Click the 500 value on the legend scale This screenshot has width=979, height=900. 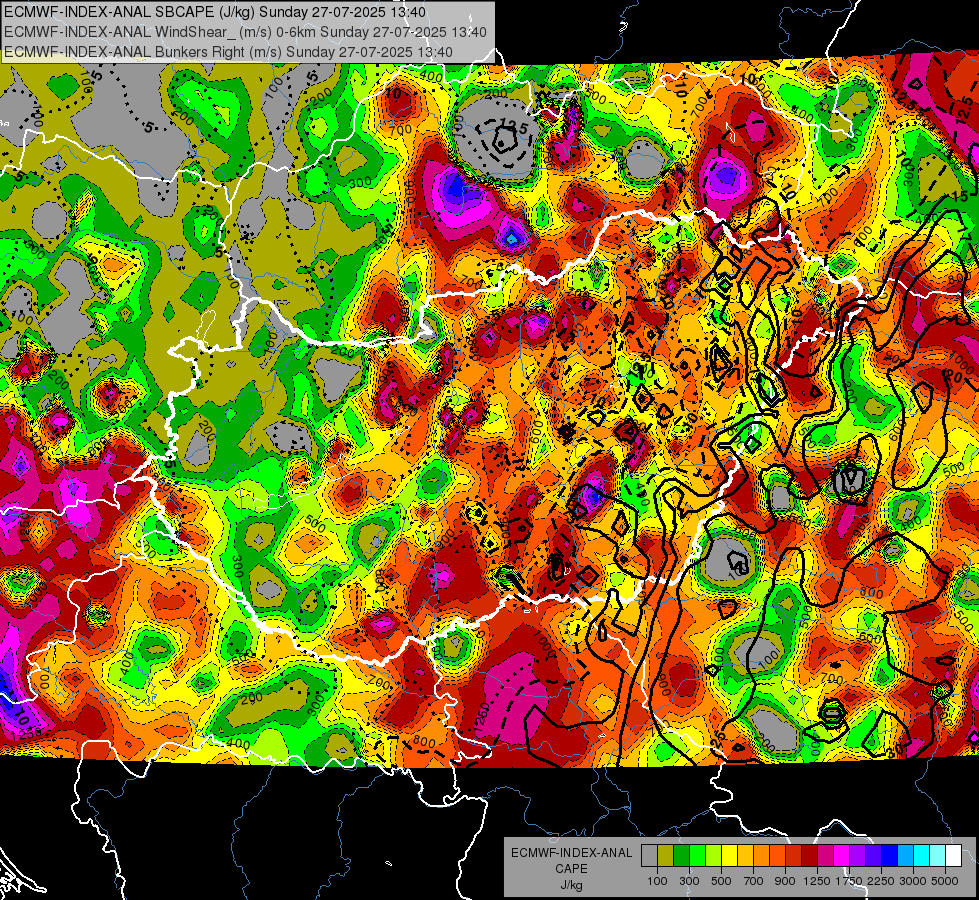[x=721, y=881]
